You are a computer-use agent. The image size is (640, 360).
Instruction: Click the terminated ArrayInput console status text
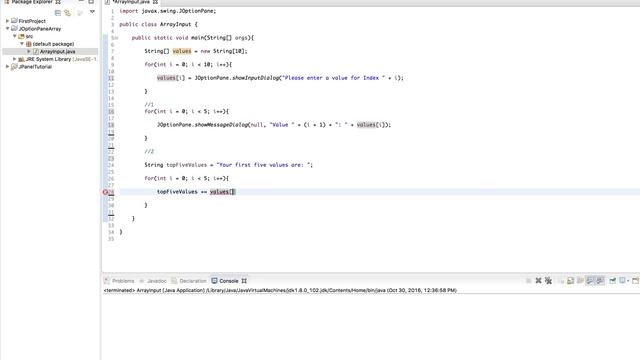click(x=280, y=290)
